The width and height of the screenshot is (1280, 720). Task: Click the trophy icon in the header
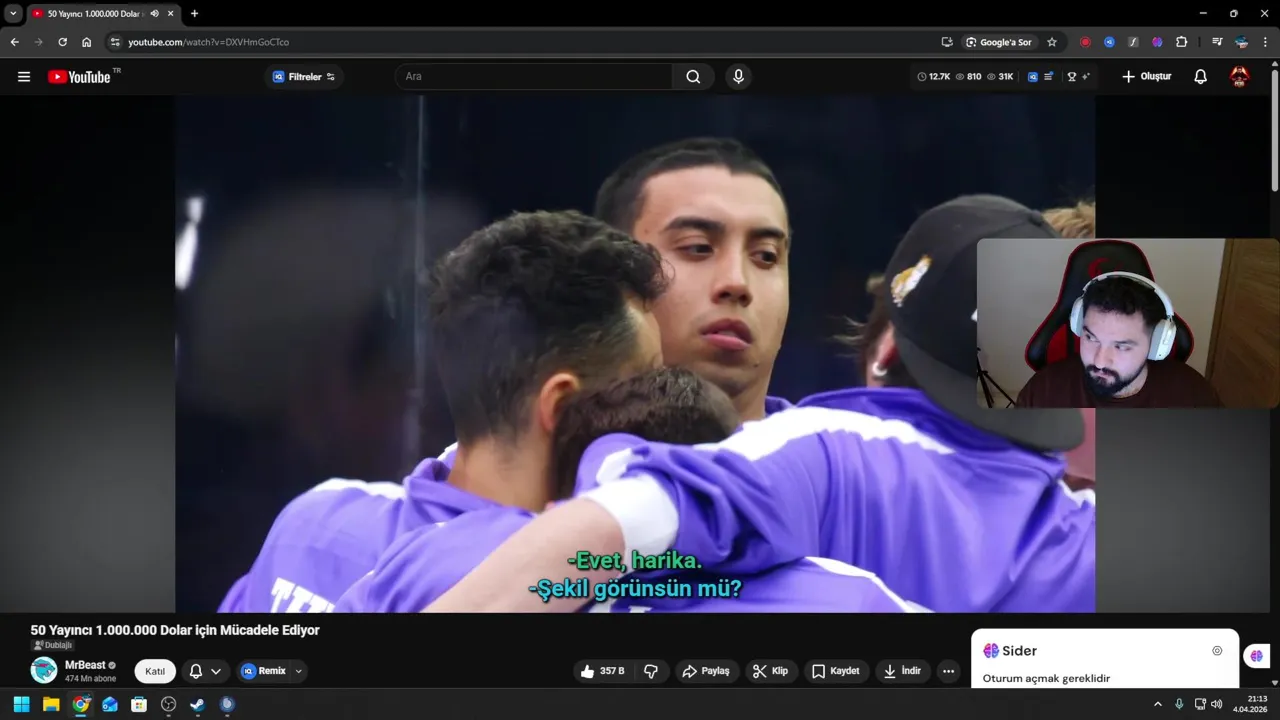(1072, 76)
